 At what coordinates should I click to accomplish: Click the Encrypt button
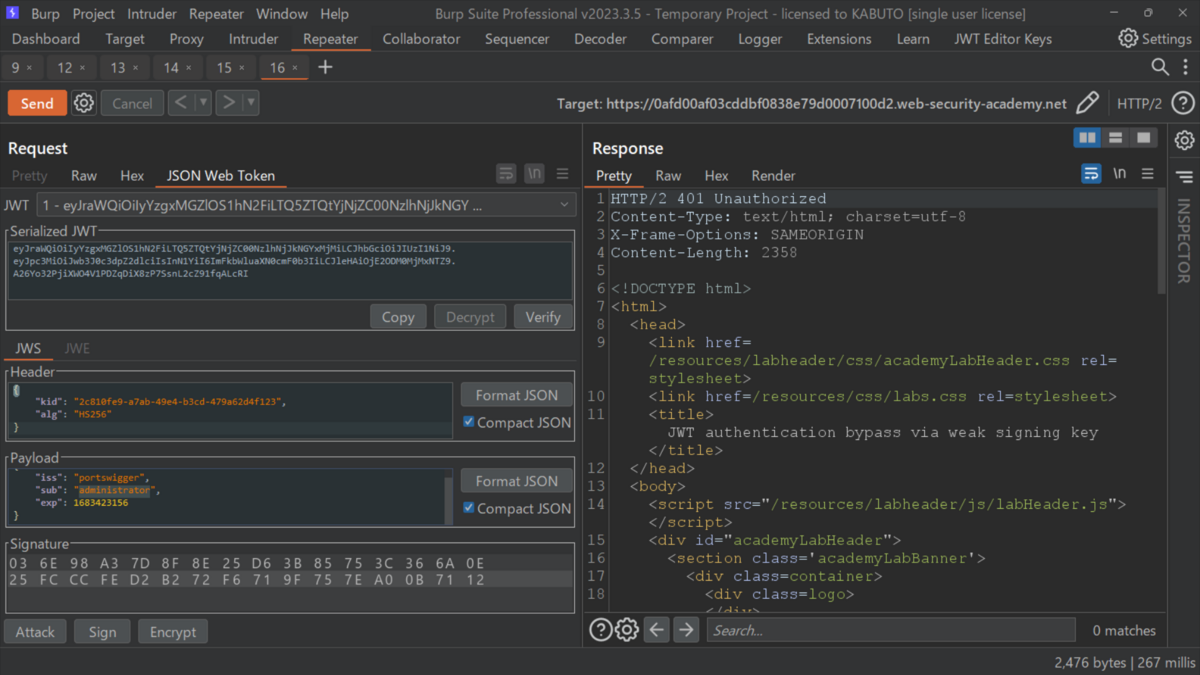pos(173,632)
